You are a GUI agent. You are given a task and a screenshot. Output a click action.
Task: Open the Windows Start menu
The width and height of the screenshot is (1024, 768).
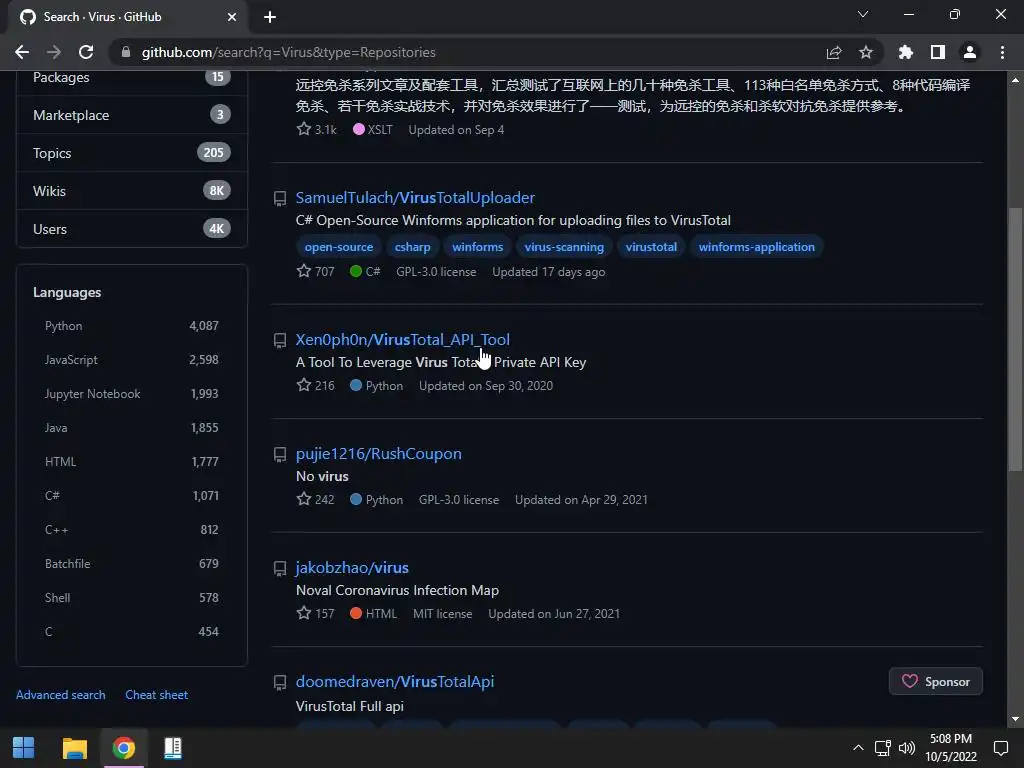click(x=24, y=748)
